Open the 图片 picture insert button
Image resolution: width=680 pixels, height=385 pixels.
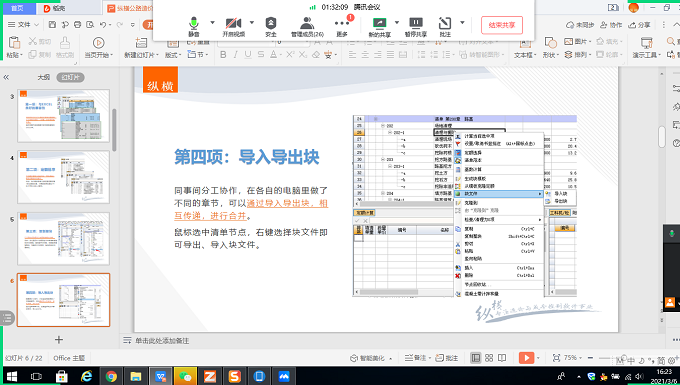tap(577, 42)
